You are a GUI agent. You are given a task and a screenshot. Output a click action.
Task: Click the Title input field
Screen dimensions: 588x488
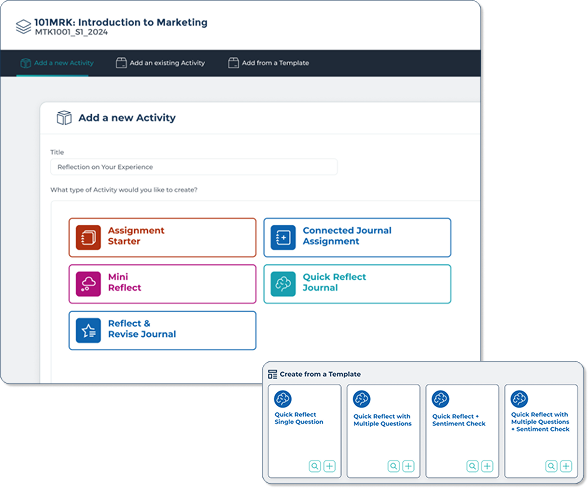(194, 167)
